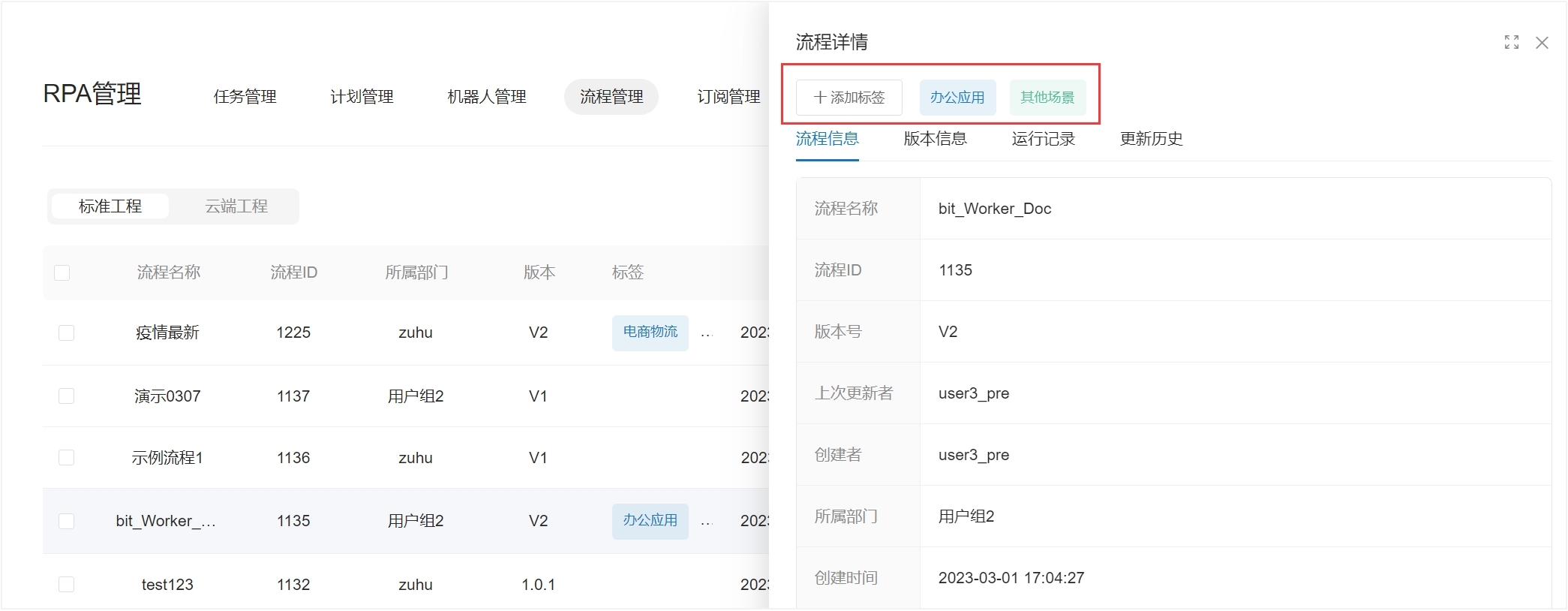
Task: Tick the checkbox for 演示0307 row
Action: coord(67,396)
